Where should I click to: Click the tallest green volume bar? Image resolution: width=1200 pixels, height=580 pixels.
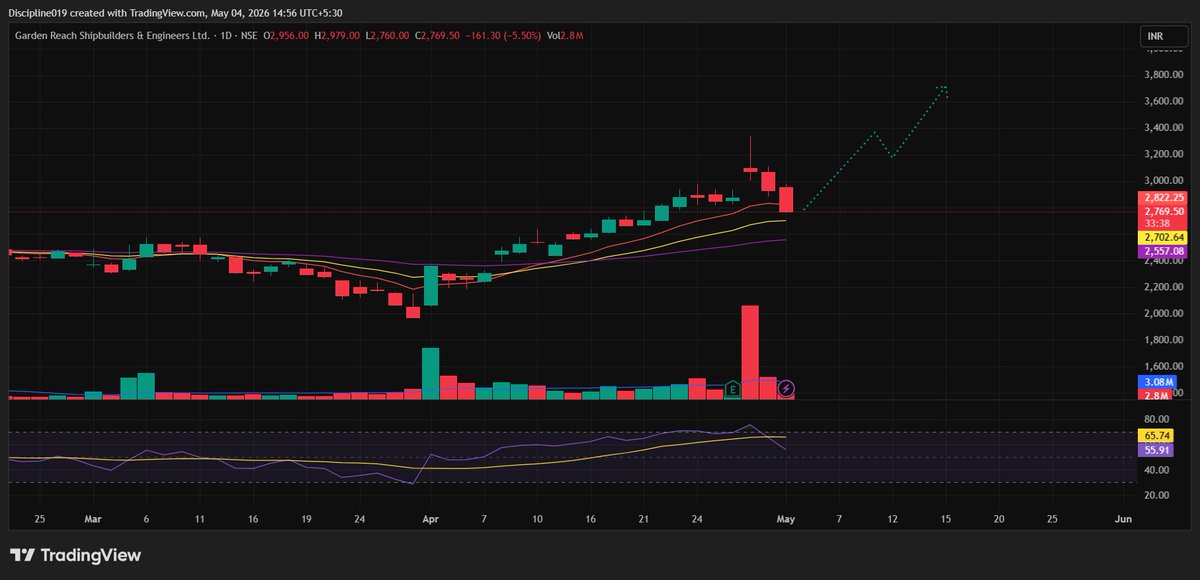[x=431, y=374]
